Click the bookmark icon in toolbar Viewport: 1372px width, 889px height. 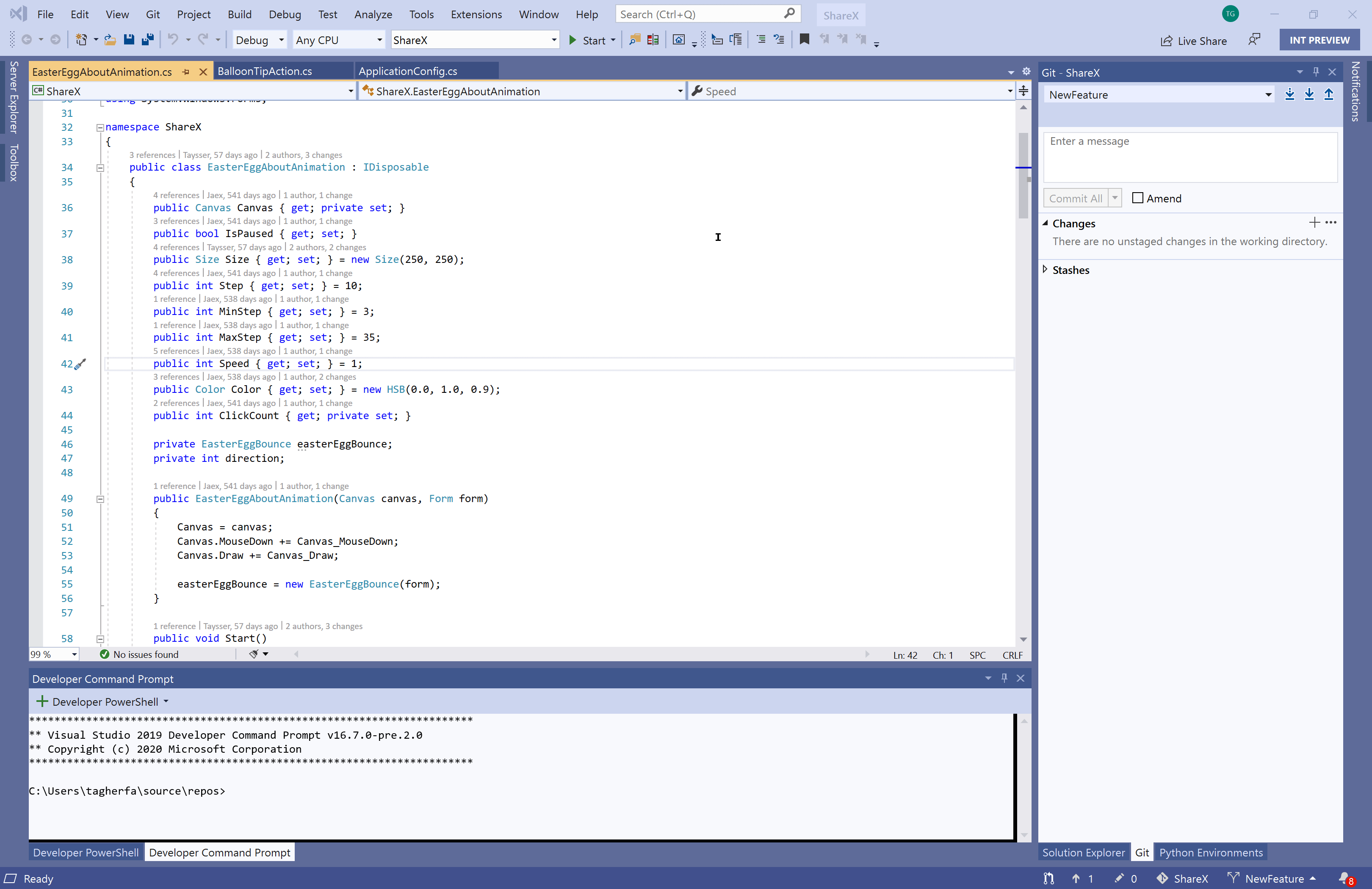point(803,40)
